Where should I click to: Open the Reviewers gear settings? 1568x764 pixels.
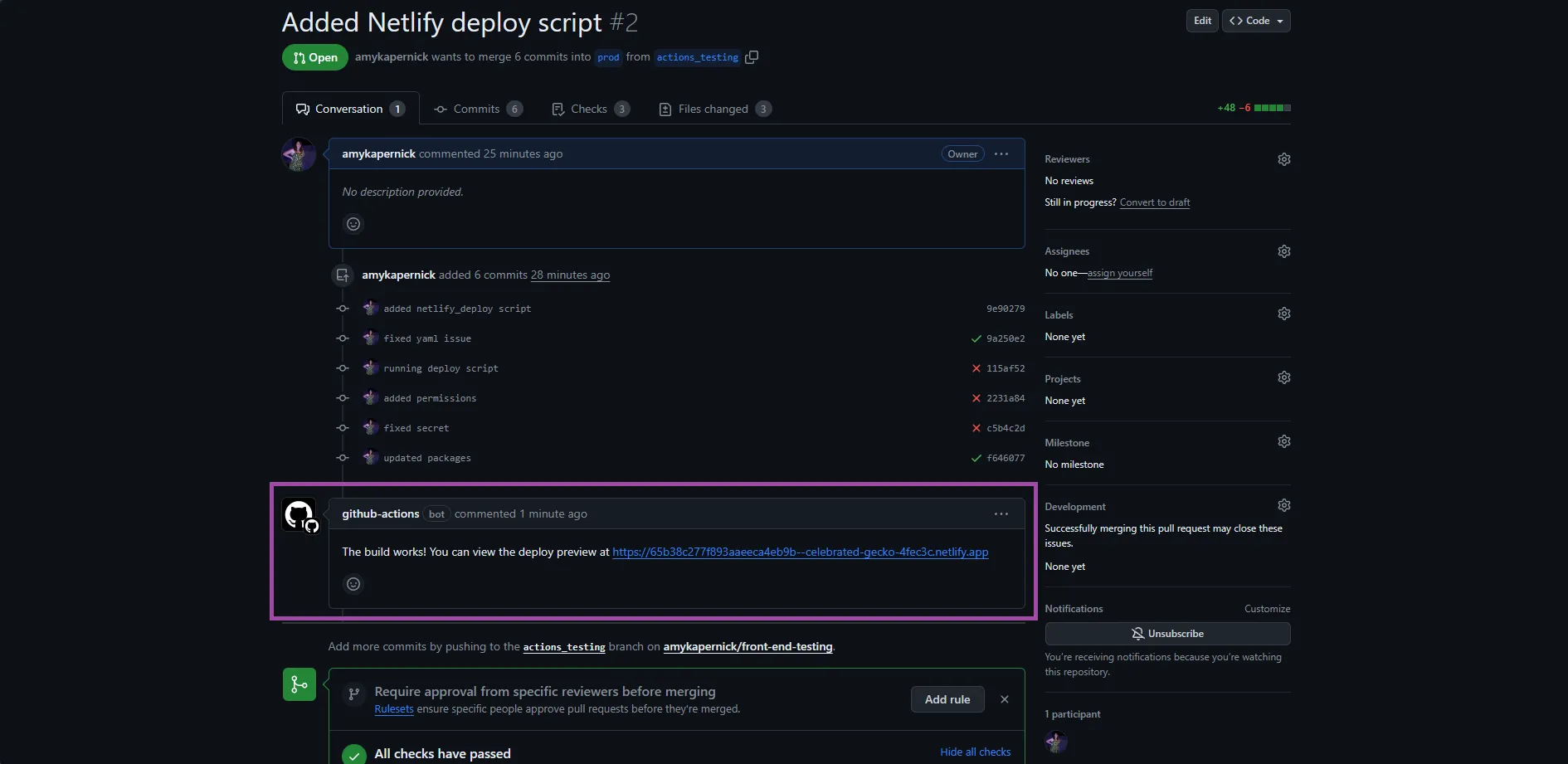(1283, 159)
